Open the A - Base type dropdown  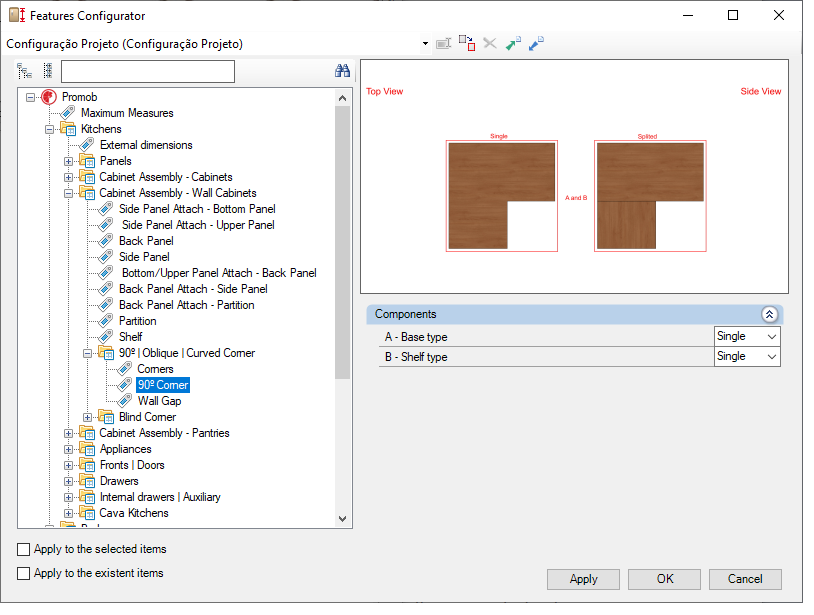click(747, 336)
